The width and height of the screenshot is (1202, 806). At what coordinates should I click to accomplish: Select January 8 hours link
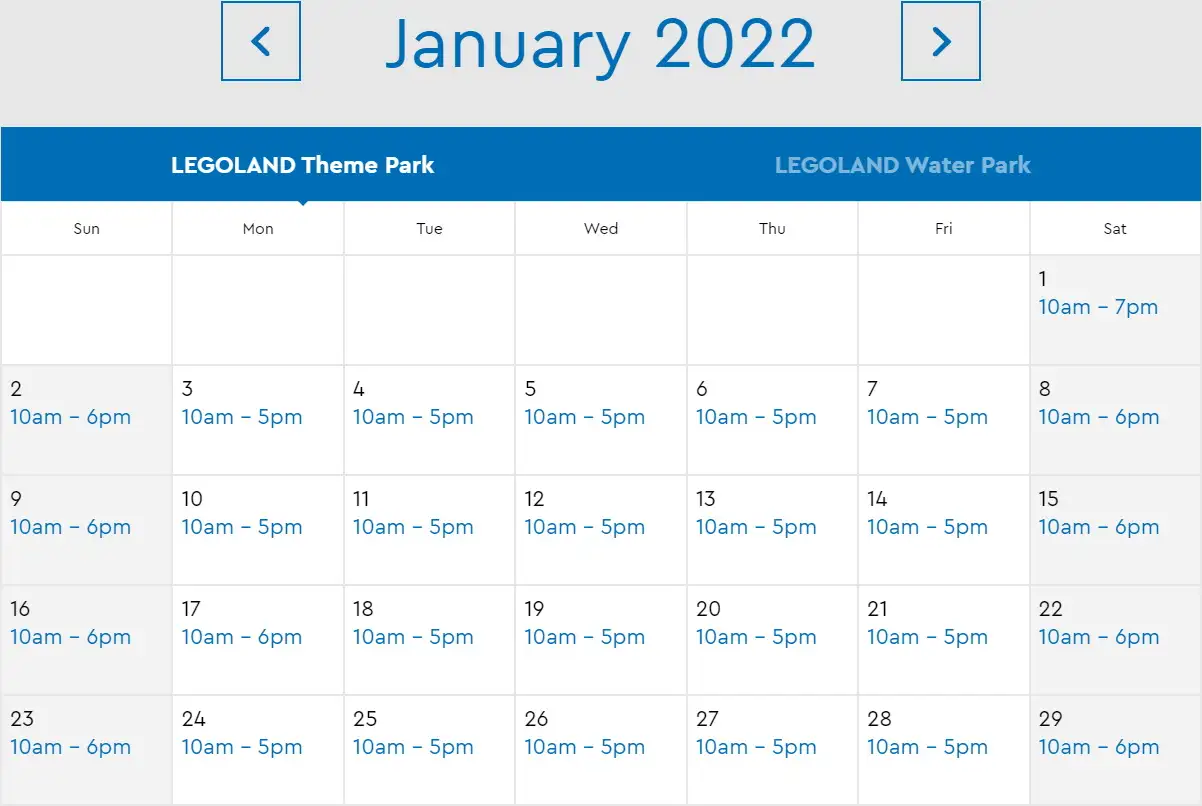tap(1098, 417)
